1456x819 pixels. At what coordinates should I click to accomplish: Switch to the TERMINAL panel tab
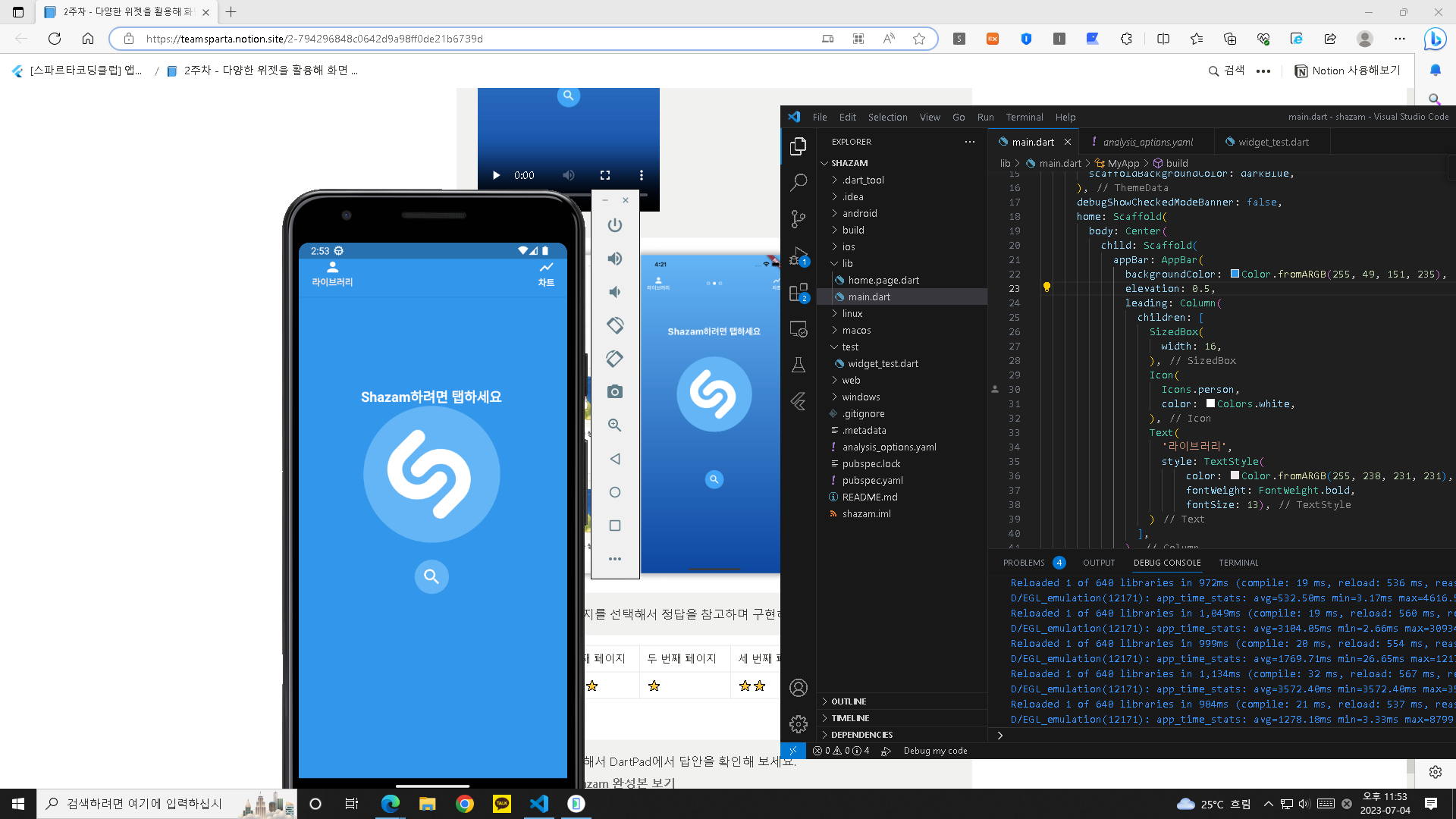(1238, 563)
